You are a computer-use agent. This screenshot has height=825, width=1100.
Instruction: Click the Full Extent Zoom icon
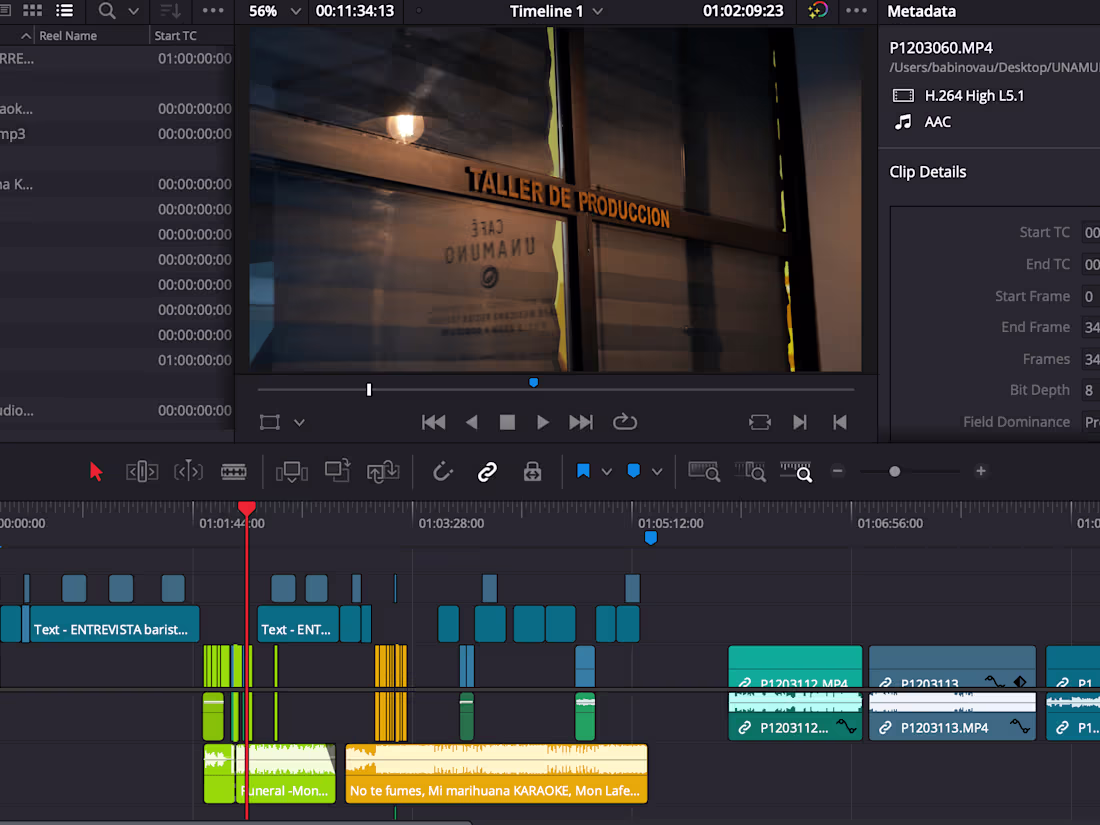(704, 471)
